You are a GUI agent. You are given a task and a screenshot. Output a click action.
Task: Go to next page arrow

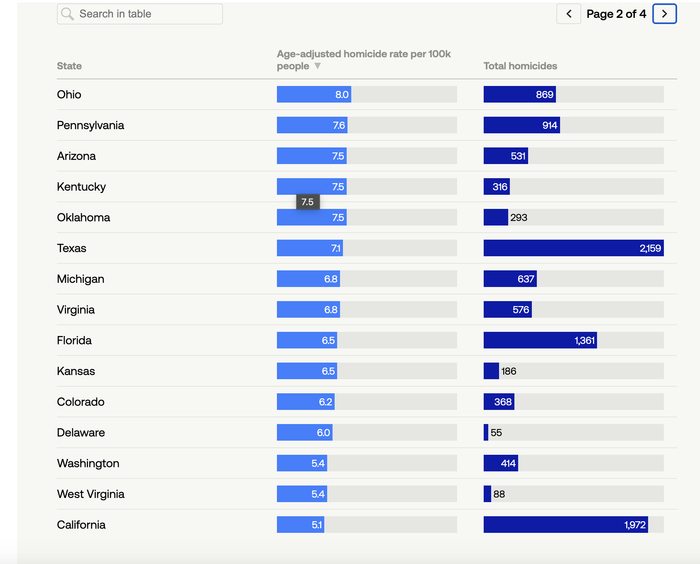click(664, 14)
